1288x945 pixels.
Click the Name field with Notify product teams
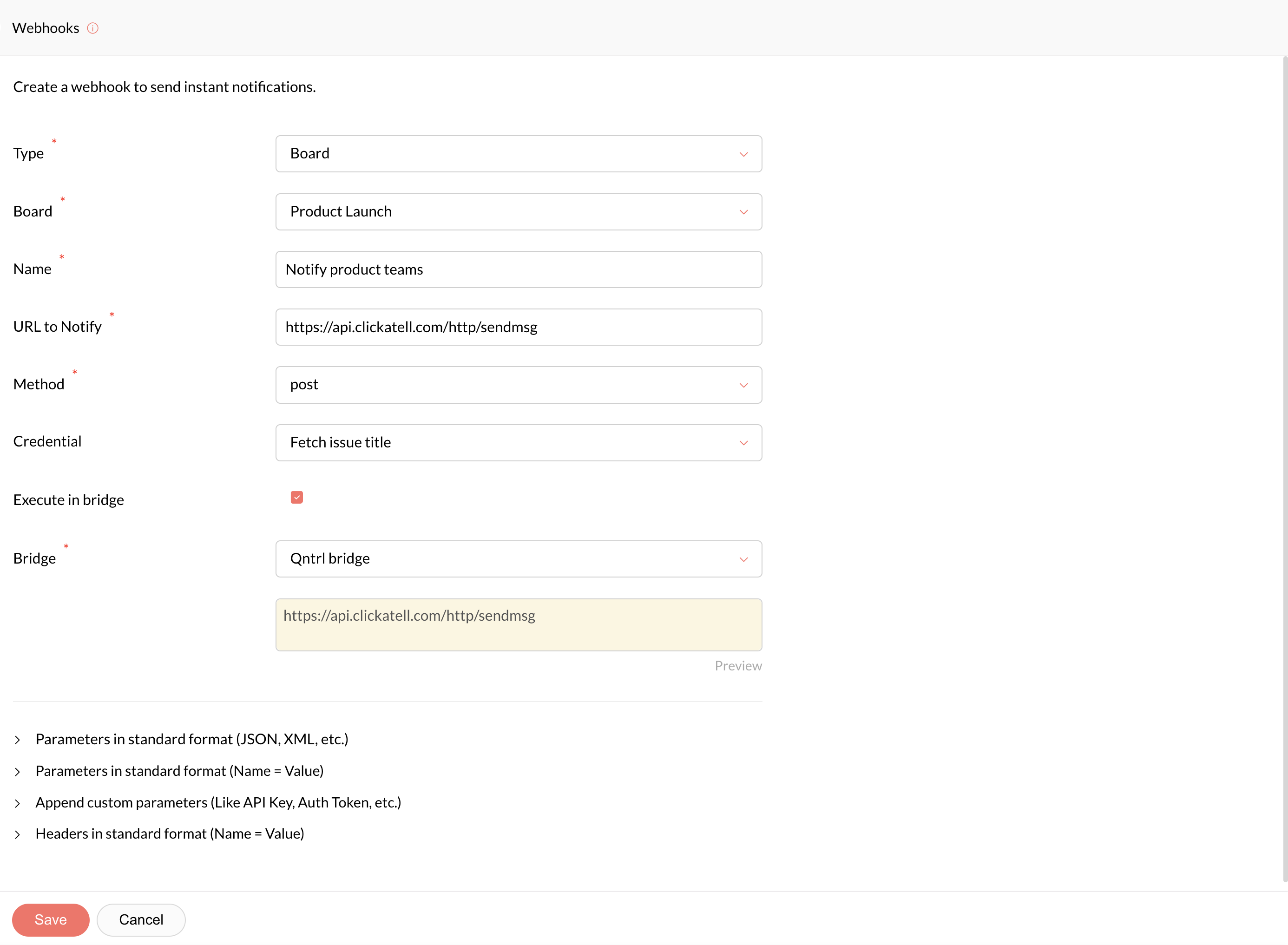click(x=518, y=269)
